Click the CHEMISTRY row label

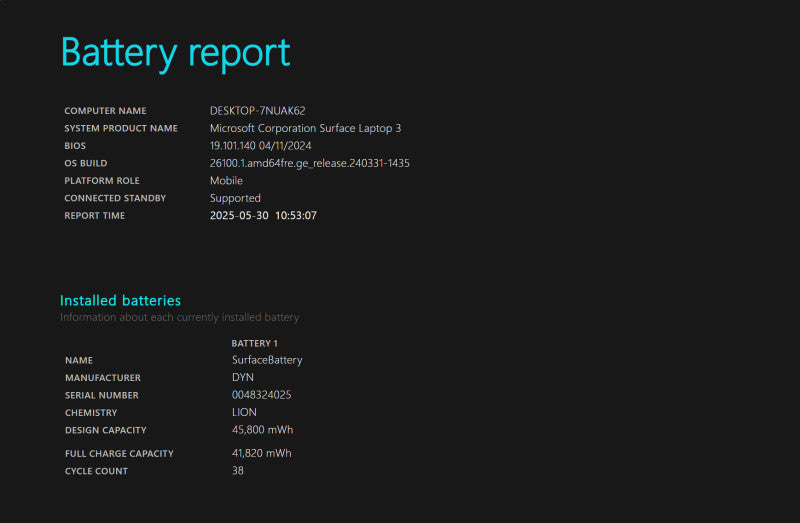coord(91,413)
